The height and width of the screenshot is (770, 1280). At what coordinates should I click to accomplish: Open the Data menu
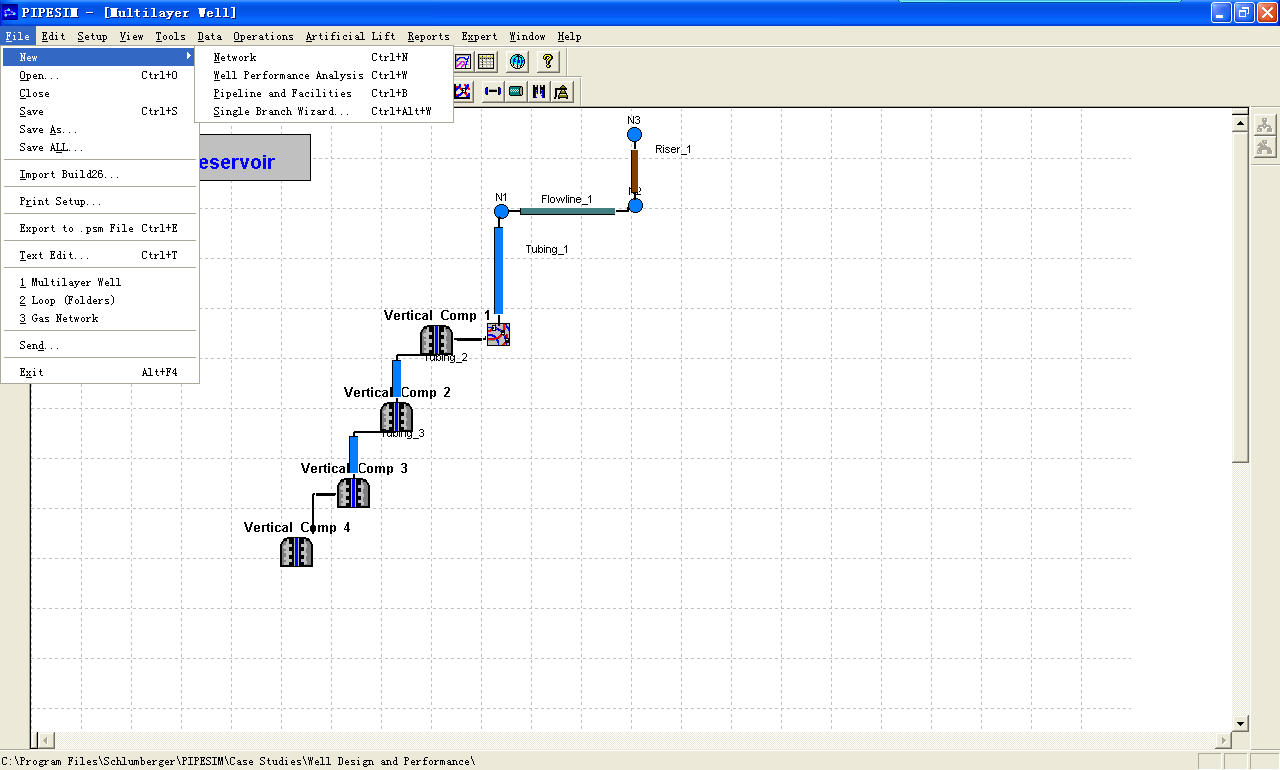tap(209, 36)
